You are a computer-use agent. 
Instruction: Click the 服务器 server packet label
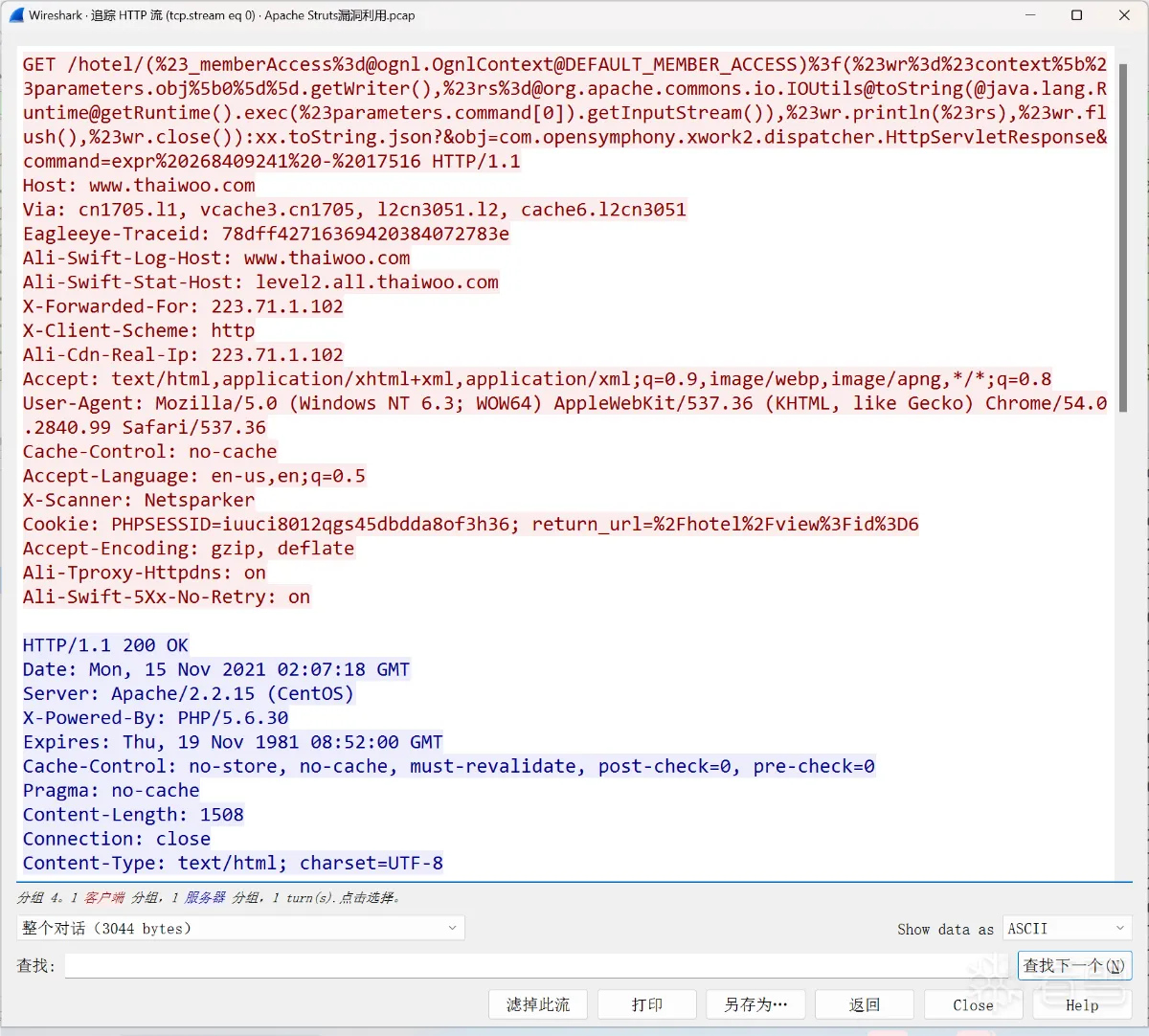205,897
